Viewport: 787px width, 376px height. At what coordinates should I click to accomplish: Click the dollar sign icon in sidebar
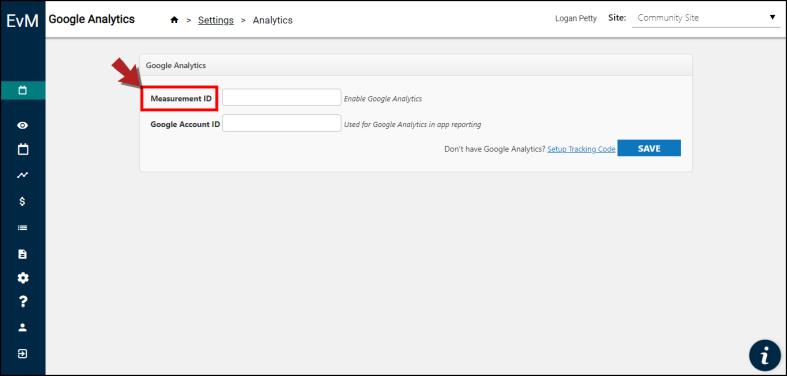[23, 201]
